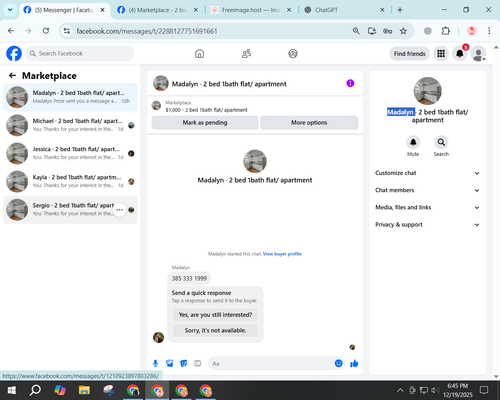
Task: Open Windows taskbar search
Action: 35,390
